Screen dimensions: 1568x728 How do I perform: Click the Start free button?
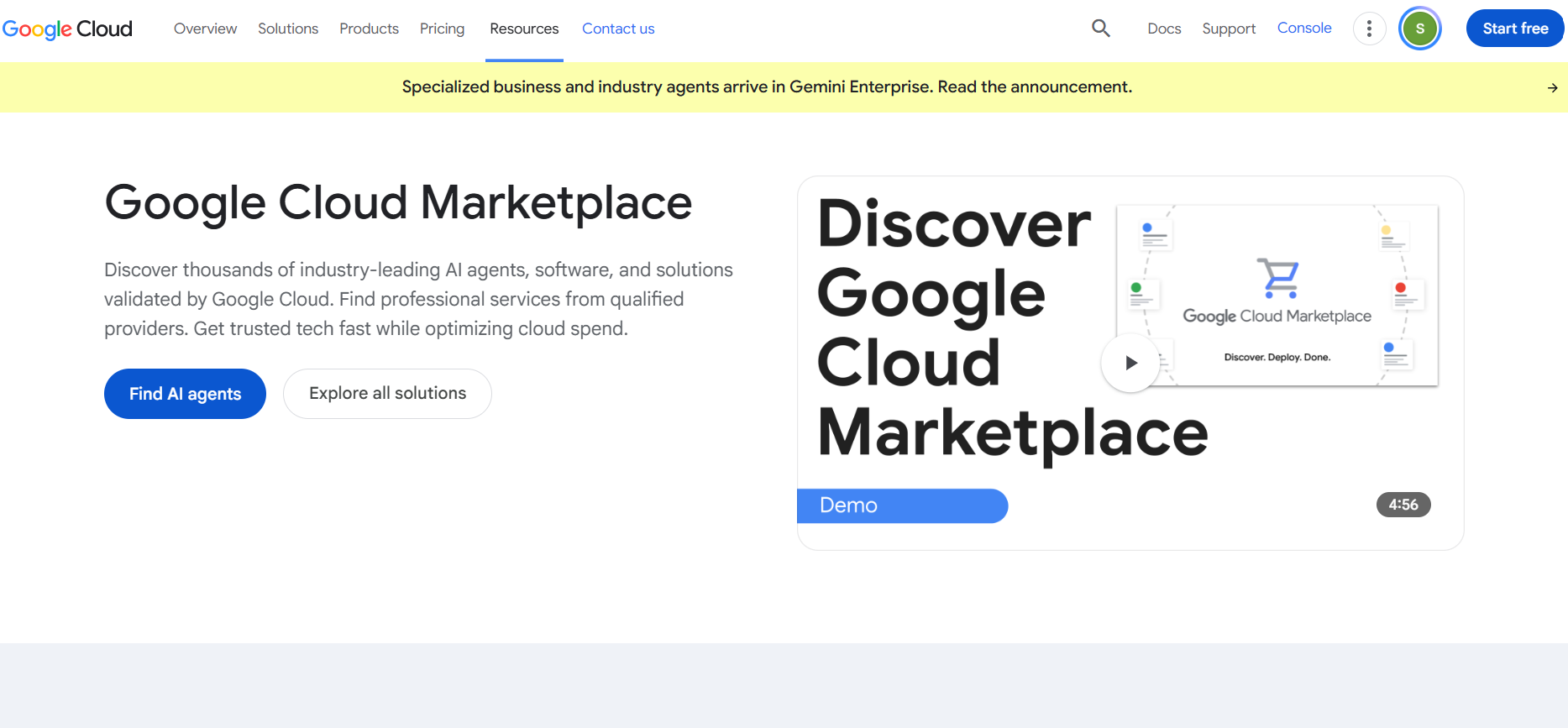[x=1515, y=29]
